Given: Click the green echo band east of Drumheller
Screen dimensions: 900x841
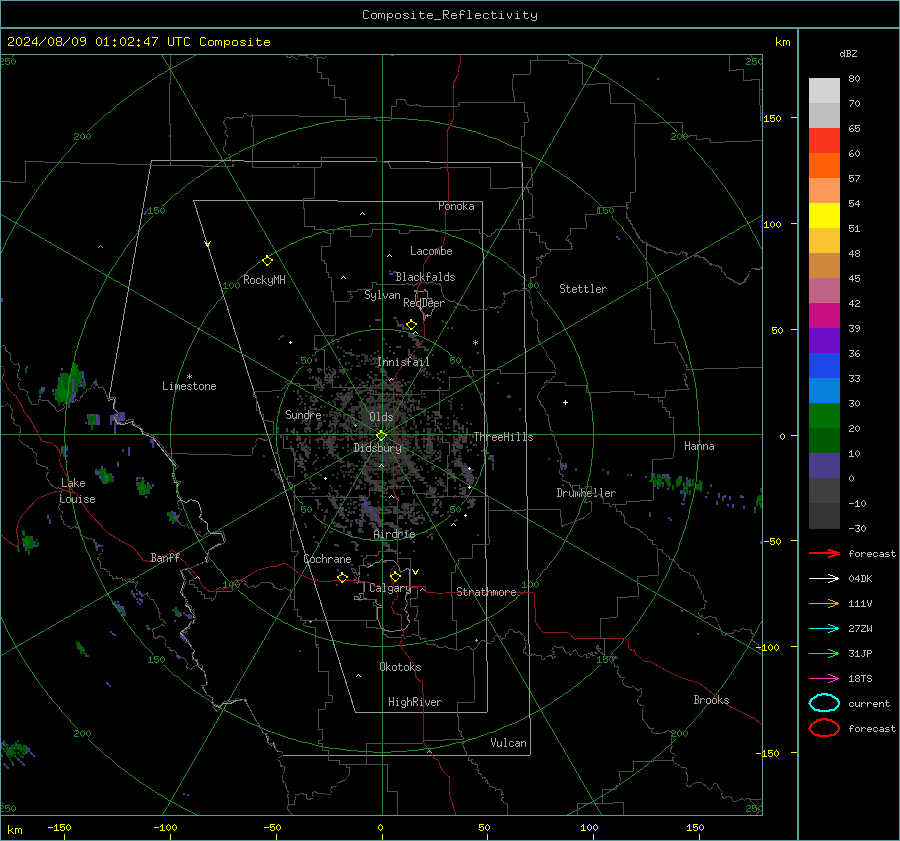Looking at the screenshot, I should click(x=676, y=482).
